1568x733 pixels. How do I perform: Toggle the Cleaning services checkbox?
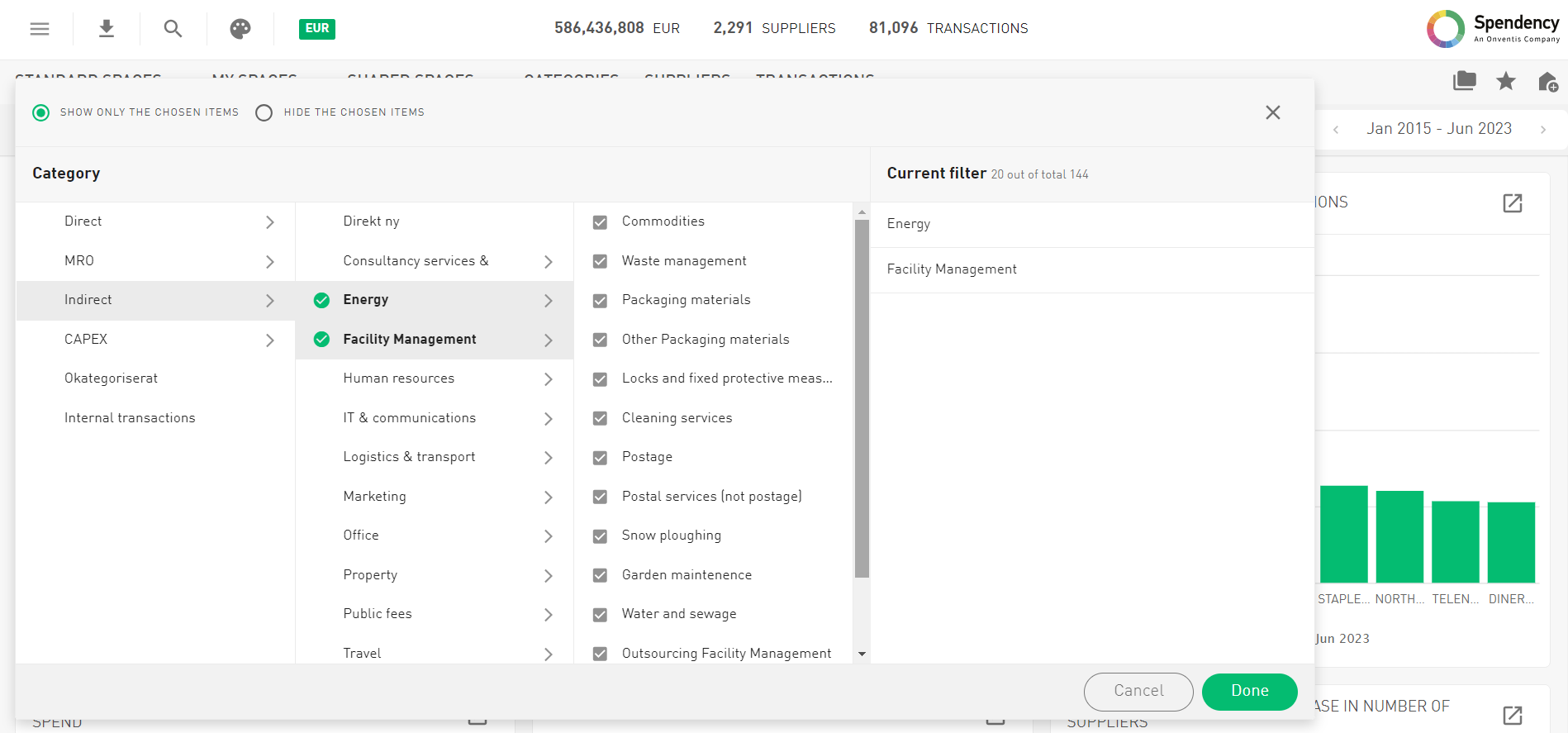point(601,419)
